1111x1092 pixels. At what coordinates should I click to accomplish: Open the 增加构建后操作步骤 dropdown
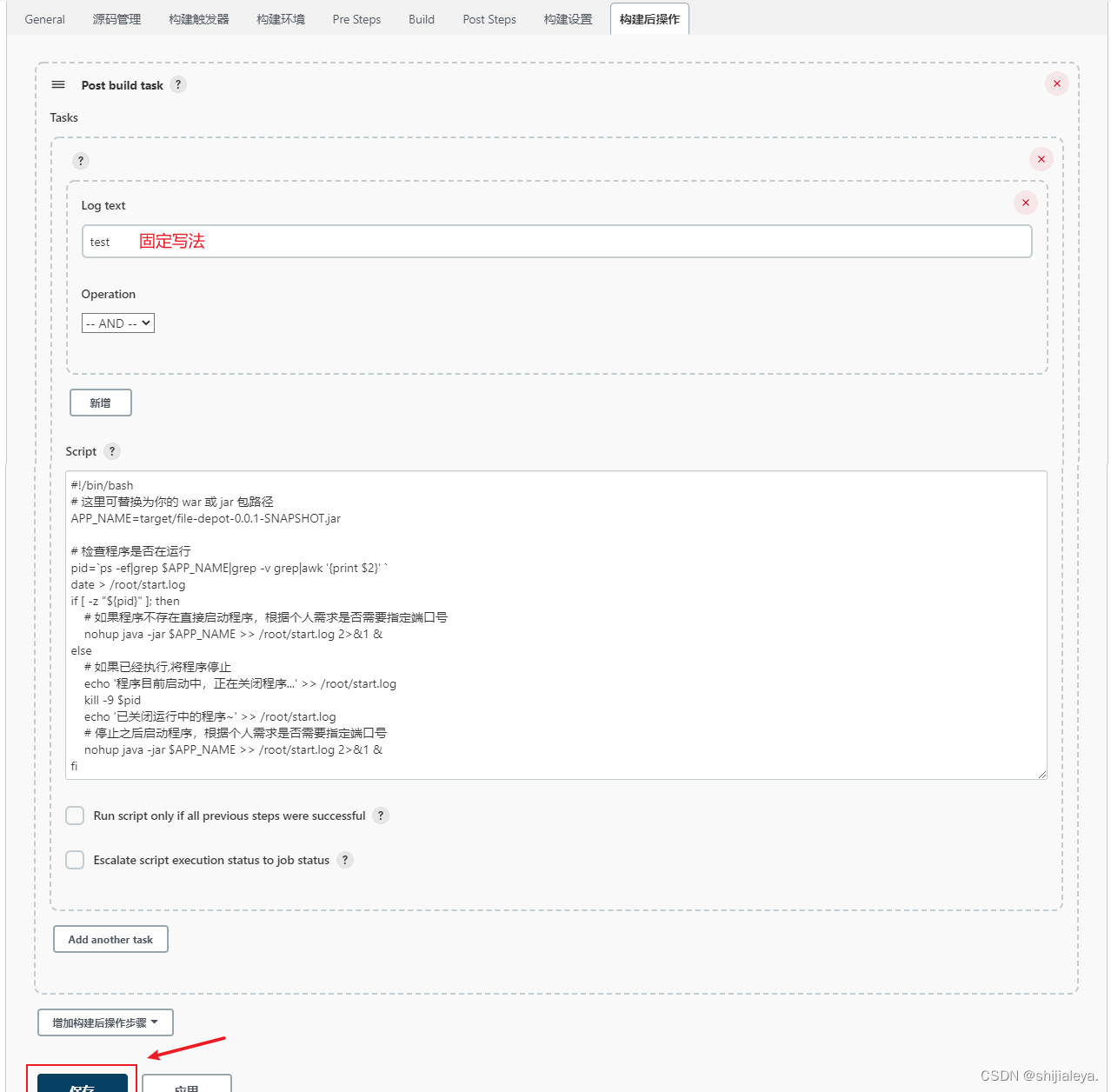105,1022
